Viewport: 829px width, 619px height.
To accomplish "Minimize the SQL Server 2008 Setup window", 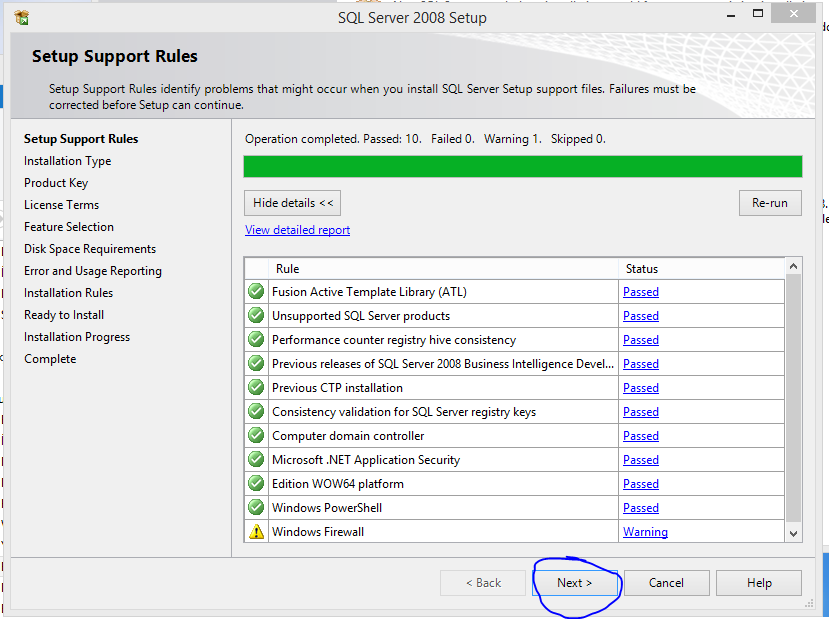I will tap(731, 15).
